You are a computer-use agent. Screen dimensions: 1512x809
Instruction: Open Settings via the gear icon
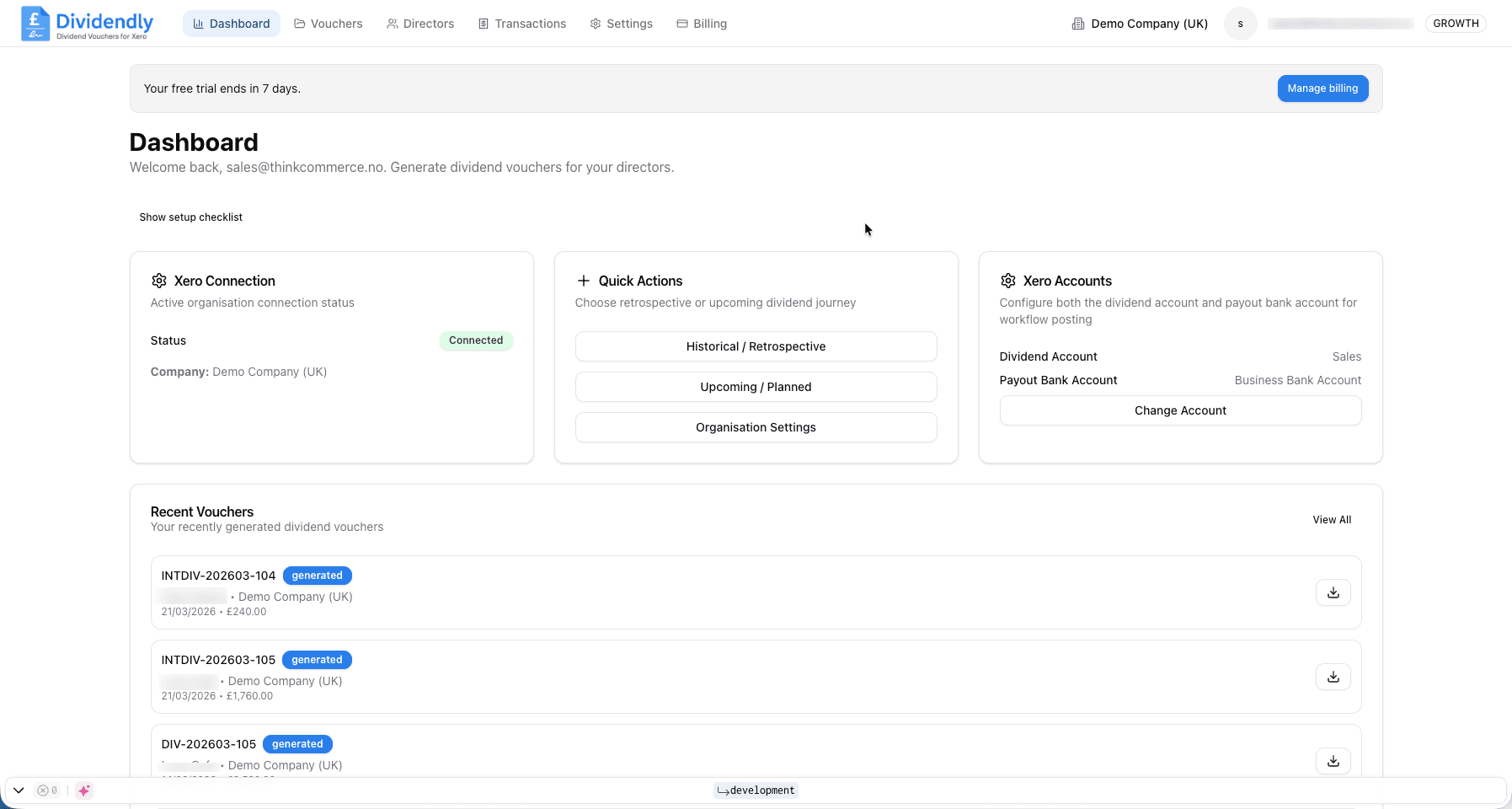[x=595, y=23]
